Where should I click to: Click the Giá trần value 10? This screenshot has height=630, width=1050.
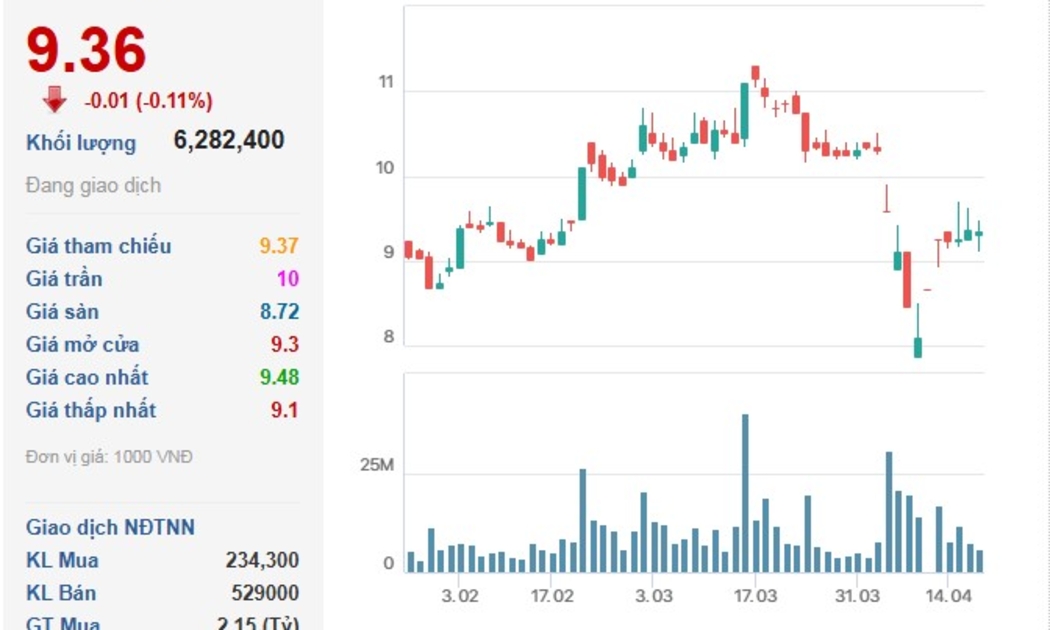click(x=288, y=279)
